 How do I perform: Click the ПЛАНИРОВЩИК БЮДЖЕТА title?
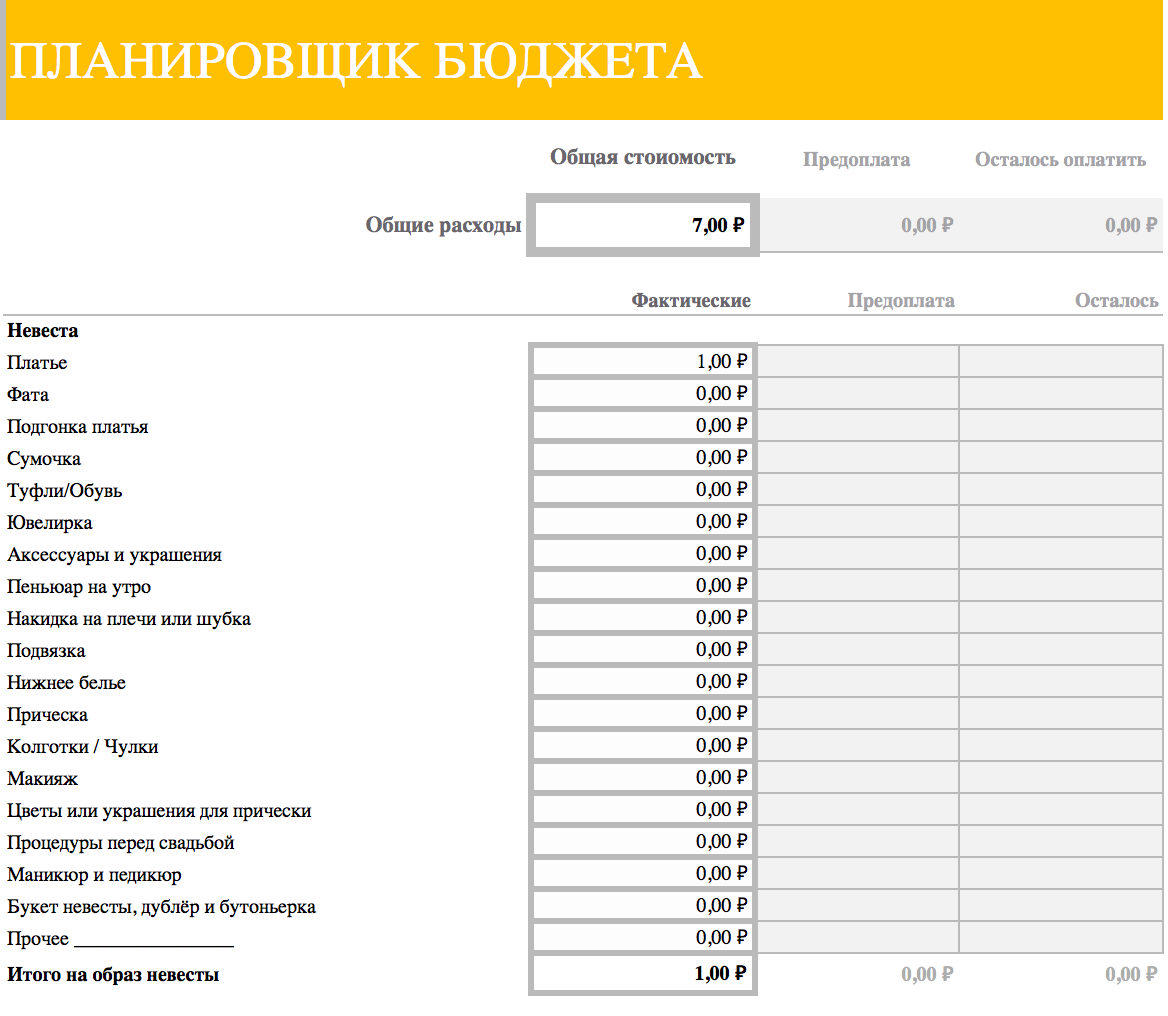tap(355, 62)
